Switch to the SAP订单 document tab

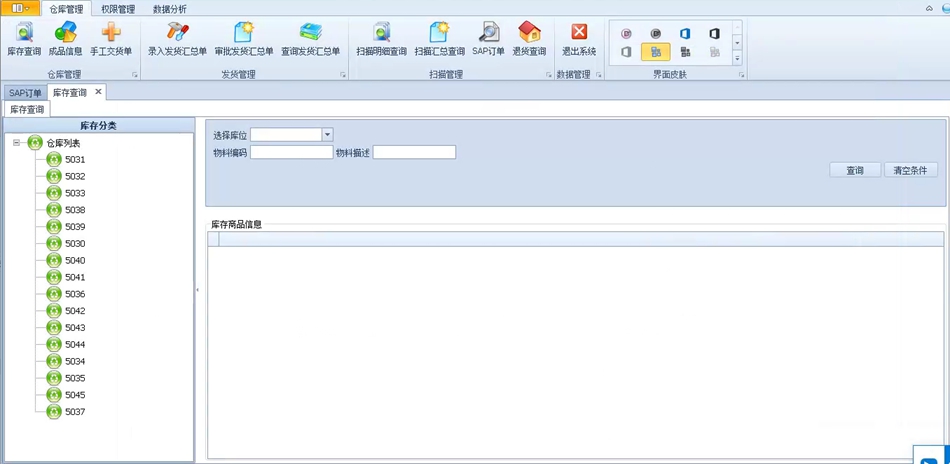[x=25, y=93]
